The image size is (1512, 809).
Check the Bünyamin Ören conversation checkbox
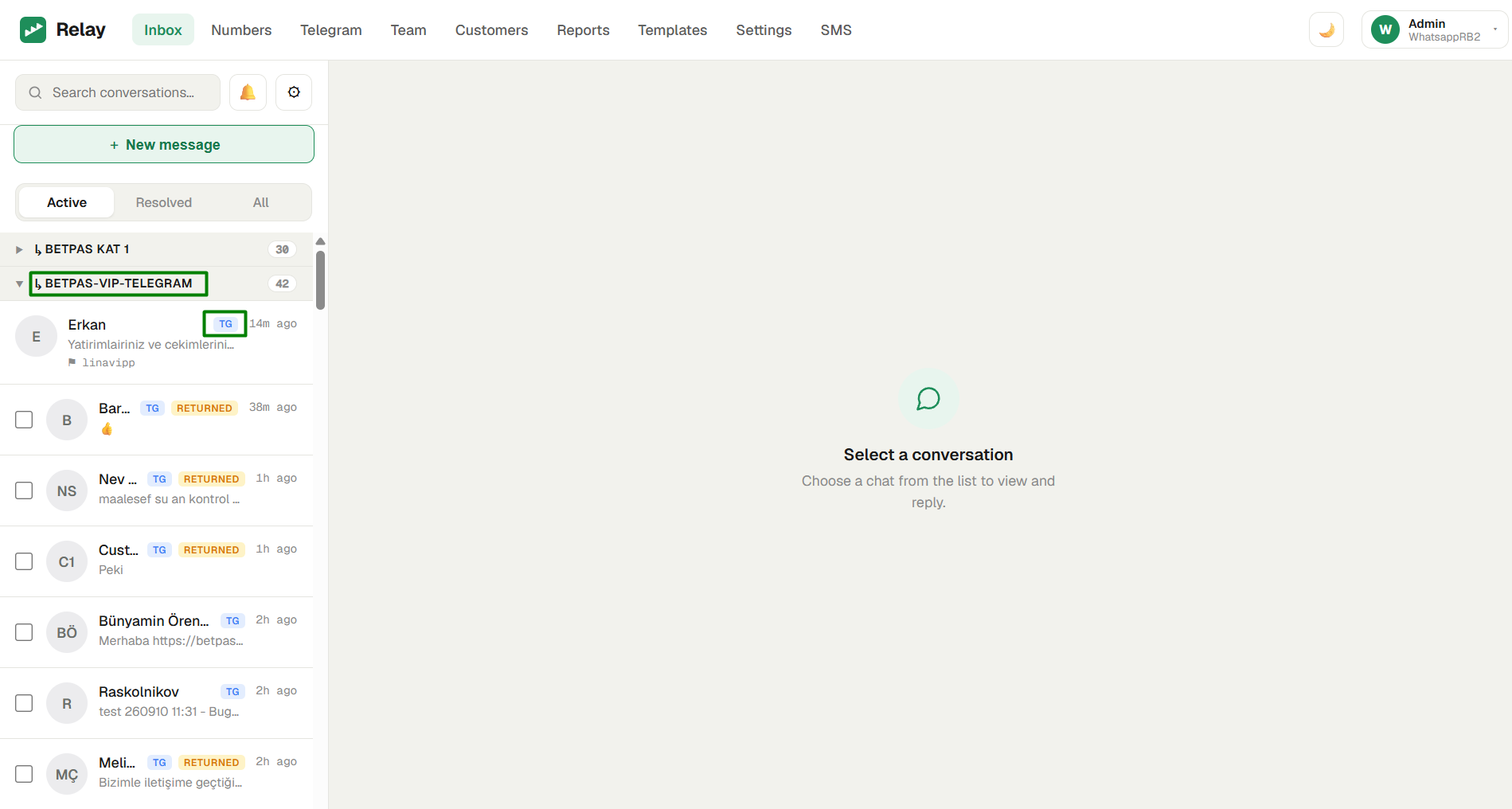pyautogui.click(x=24, y=632)
